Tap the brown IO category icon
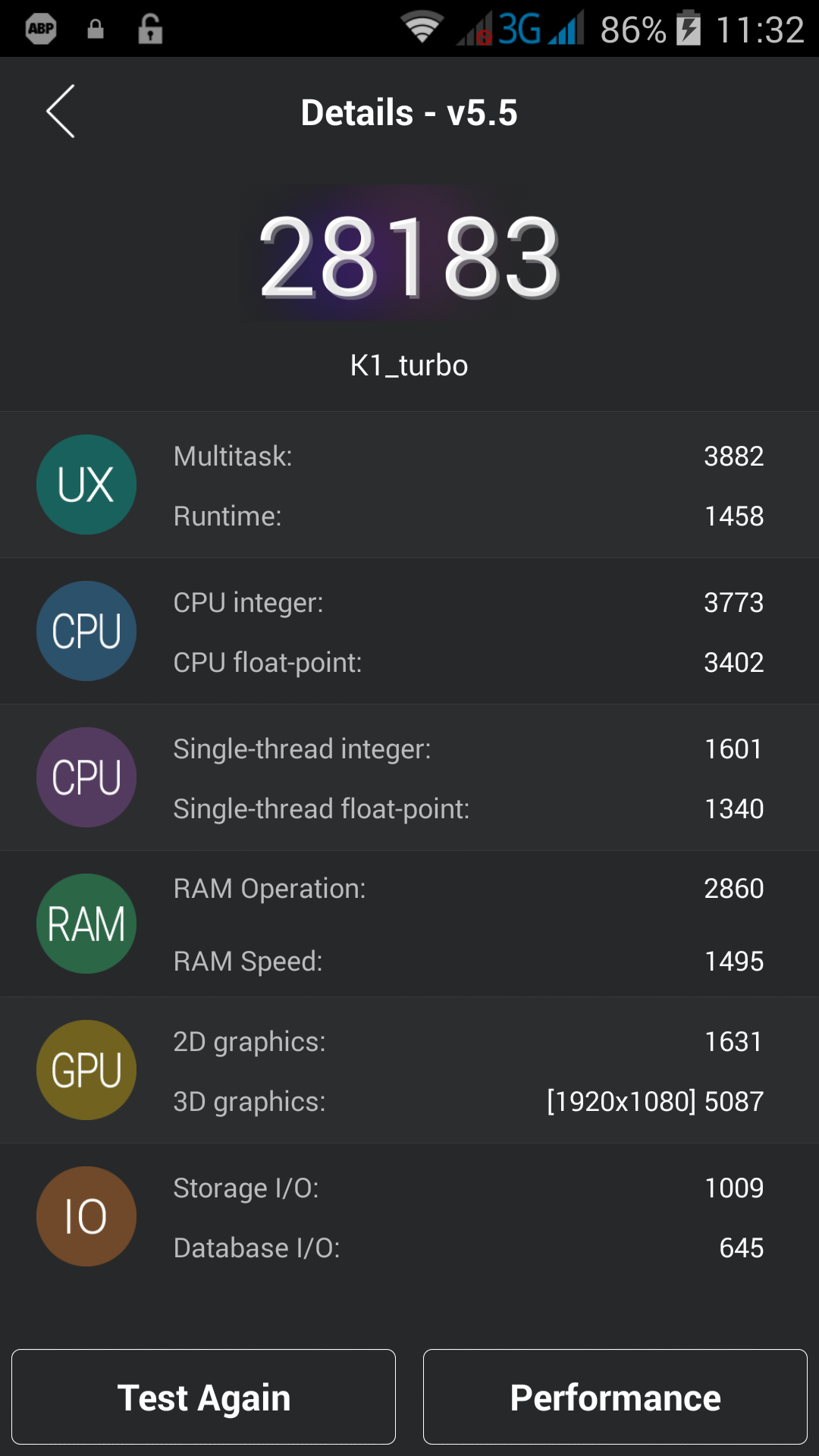Screen dimensions: 819x1456 click(86, 1216)
